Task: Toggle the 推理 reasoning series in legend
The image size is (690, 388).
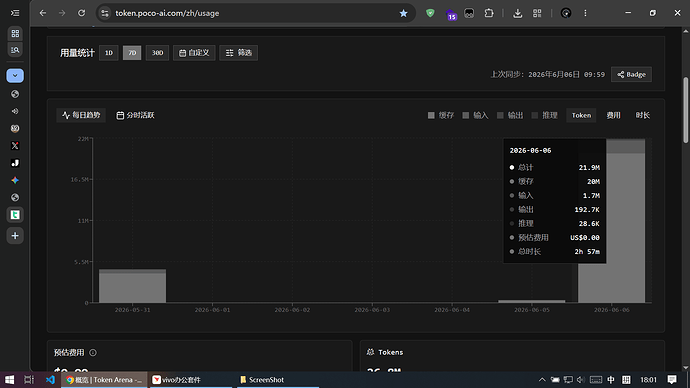Action: tap(545, 115)
